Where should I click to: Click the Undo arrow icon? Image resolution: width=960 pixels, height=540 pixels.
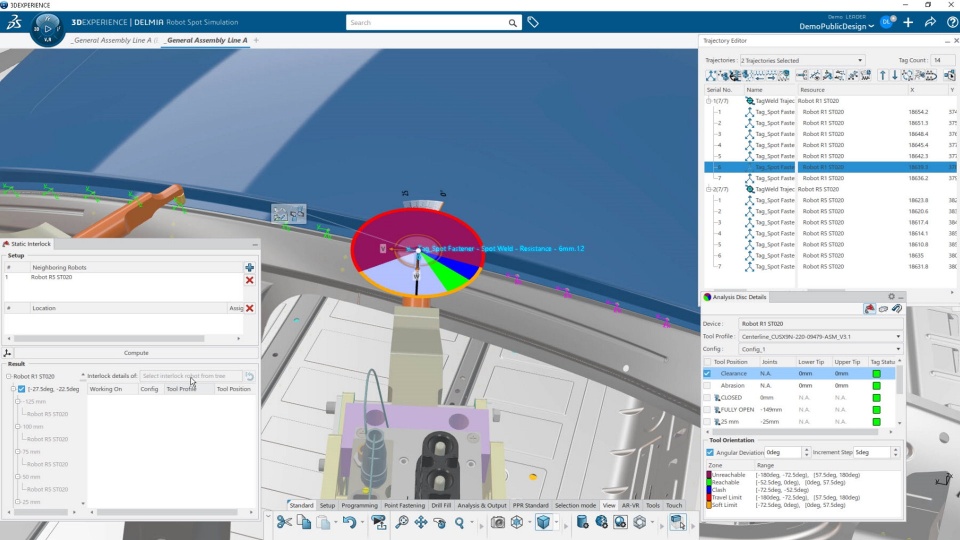[349, 522]
